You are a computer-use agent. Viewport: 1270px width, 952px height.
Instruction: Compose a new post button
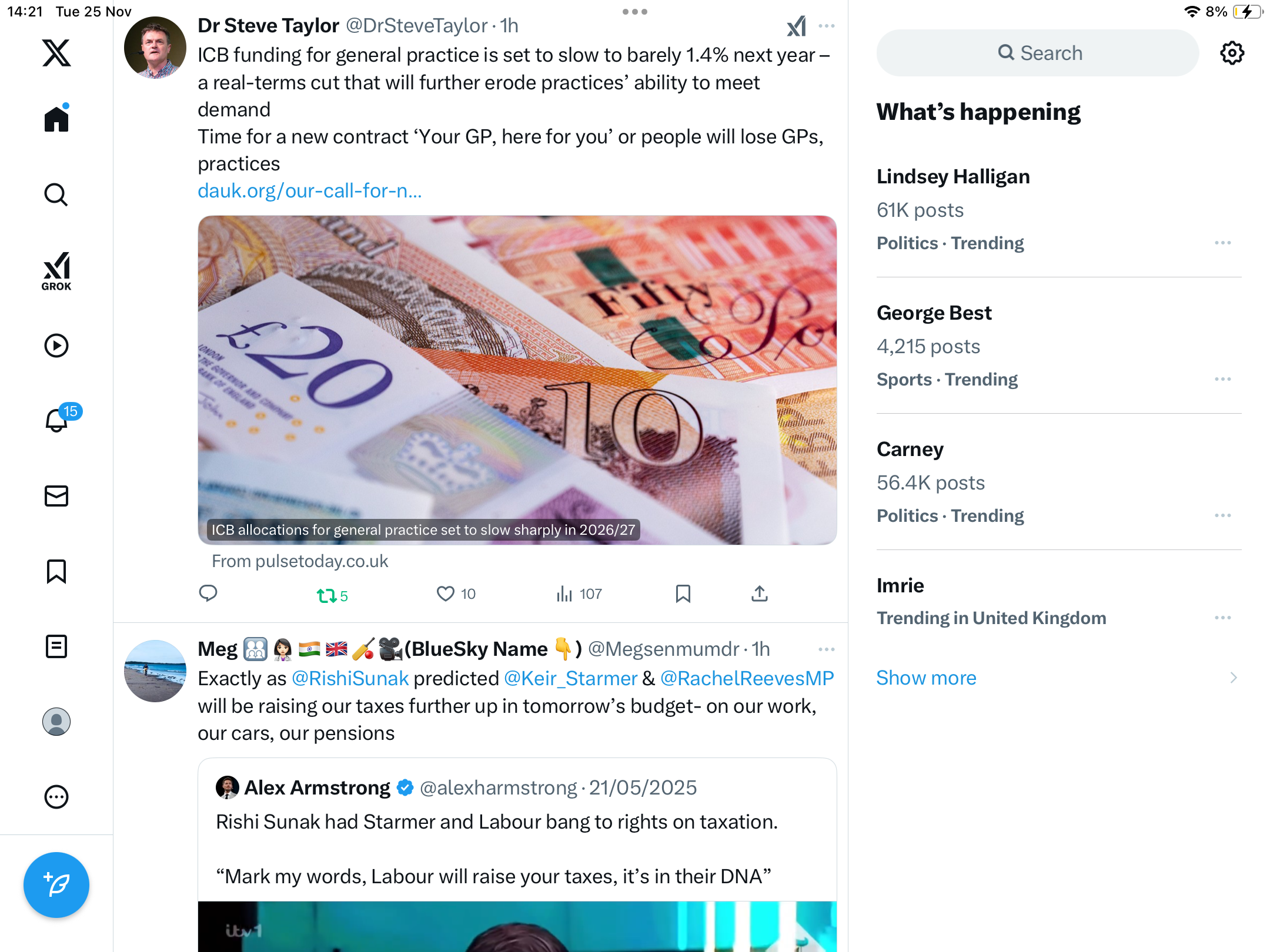pos(56,884)
